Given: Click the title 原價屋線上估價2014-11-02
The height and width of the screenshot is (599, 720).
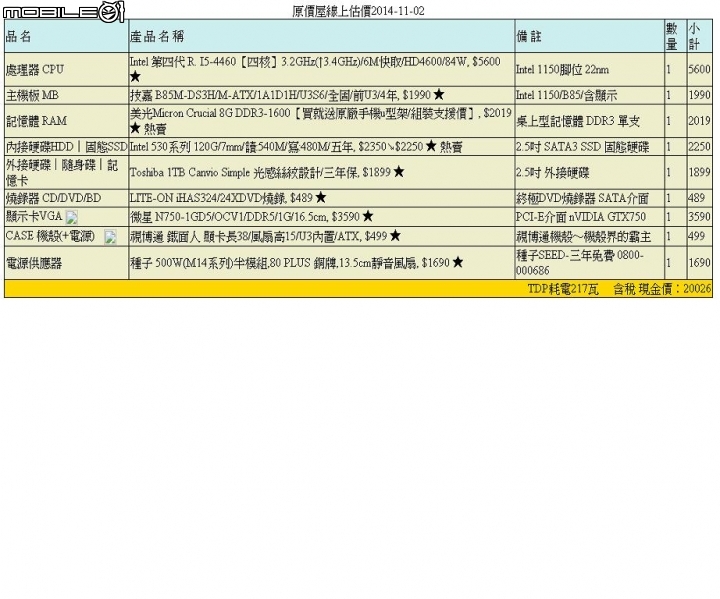Looking at the screenshot, I should click(358, 11).
